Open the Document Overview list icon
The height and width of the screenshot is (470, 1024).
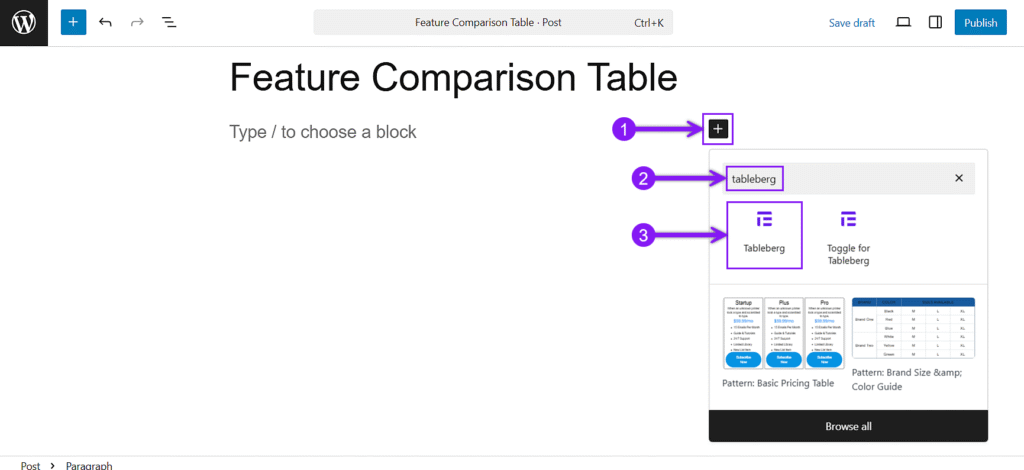tap(169, 22)
